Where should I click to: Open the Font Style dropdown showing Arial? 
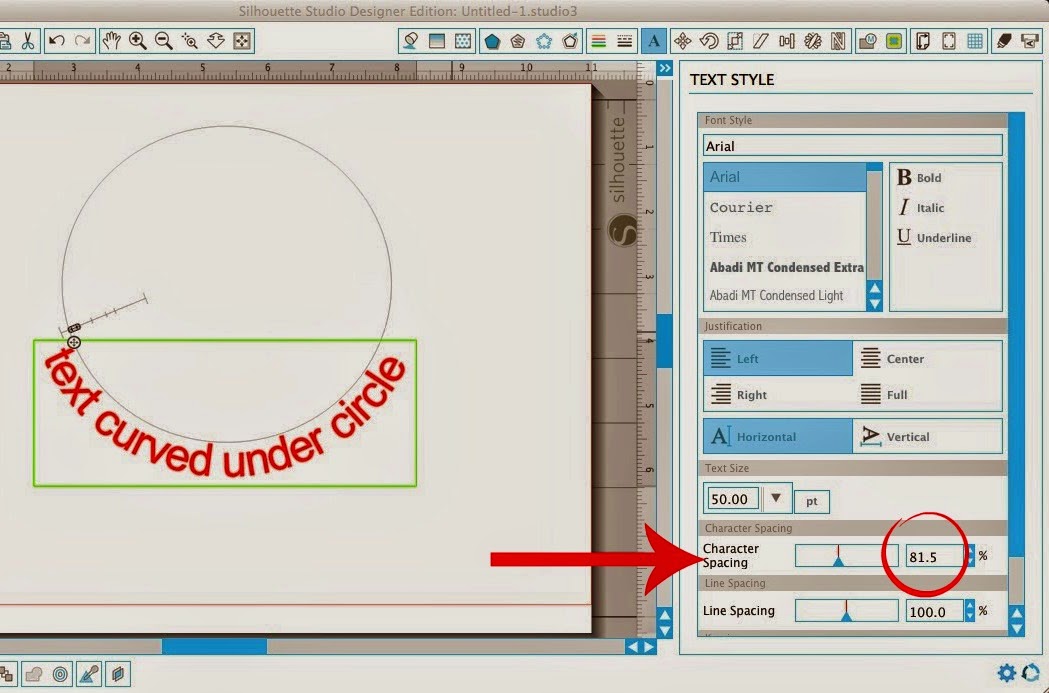851,145
